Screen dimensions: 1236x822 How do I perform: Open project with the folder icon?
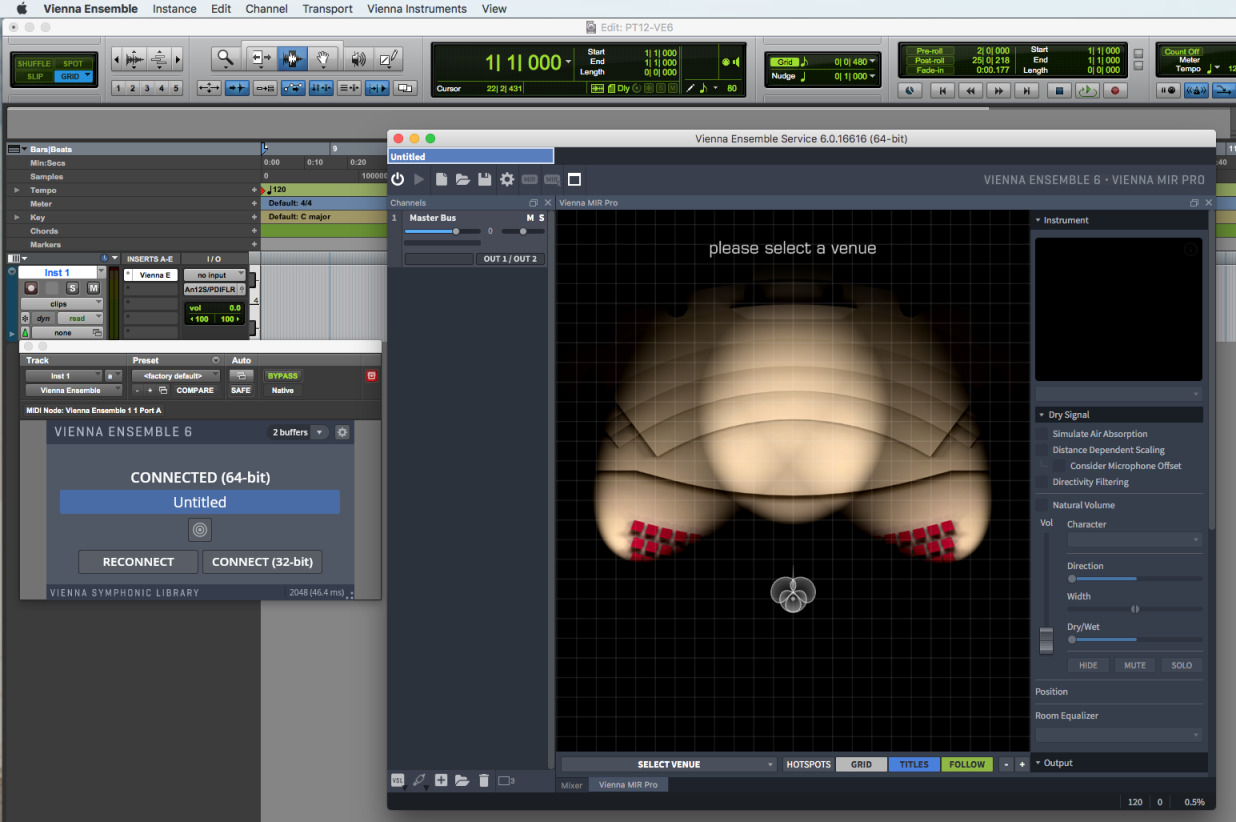pos(463,179)
